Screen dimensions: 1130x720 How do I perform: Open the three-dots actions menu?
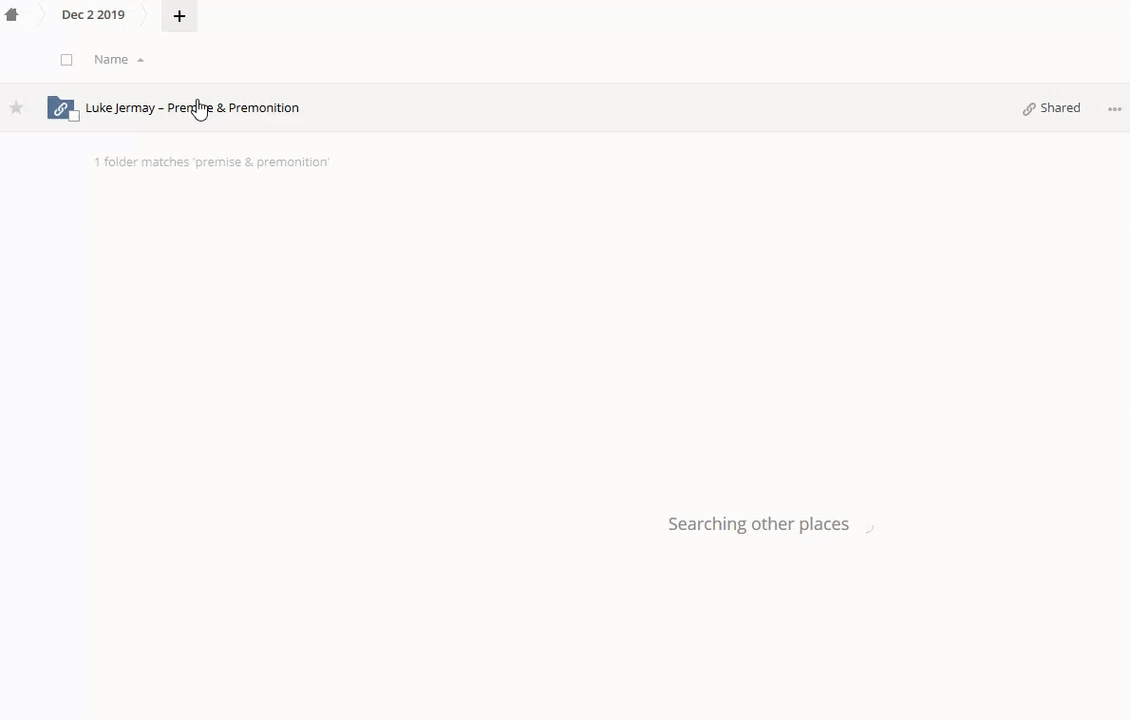coord(1114,109)
